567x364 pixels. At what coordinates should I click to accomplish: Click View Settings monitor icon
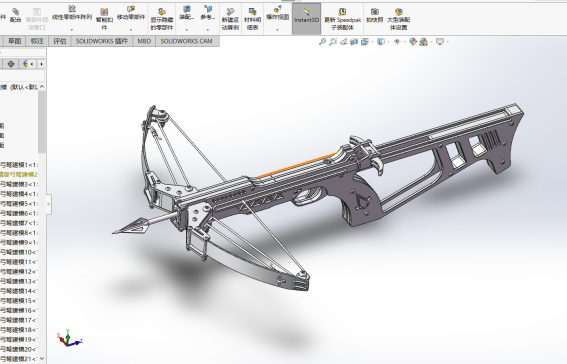440,42
